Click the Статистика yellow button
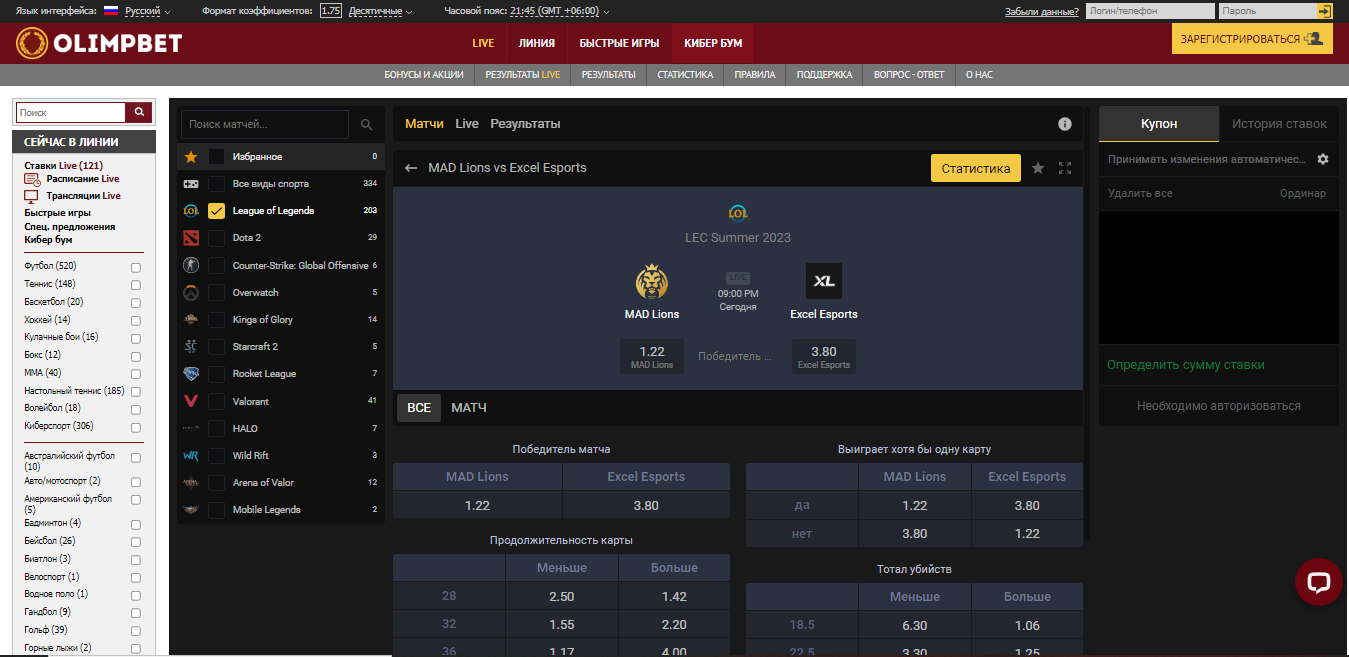 (x=976, y=168)
